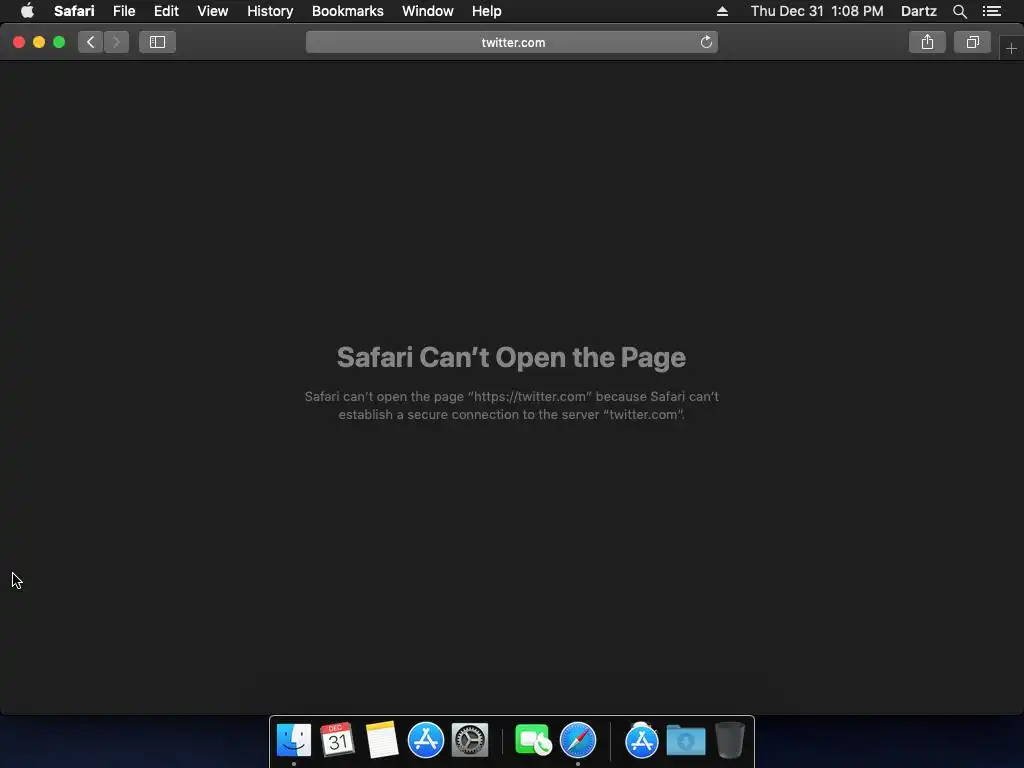Viewport: 1024px width, 768px height.
Task: Open the Share sheet button
Action: [x=927, y=42]
